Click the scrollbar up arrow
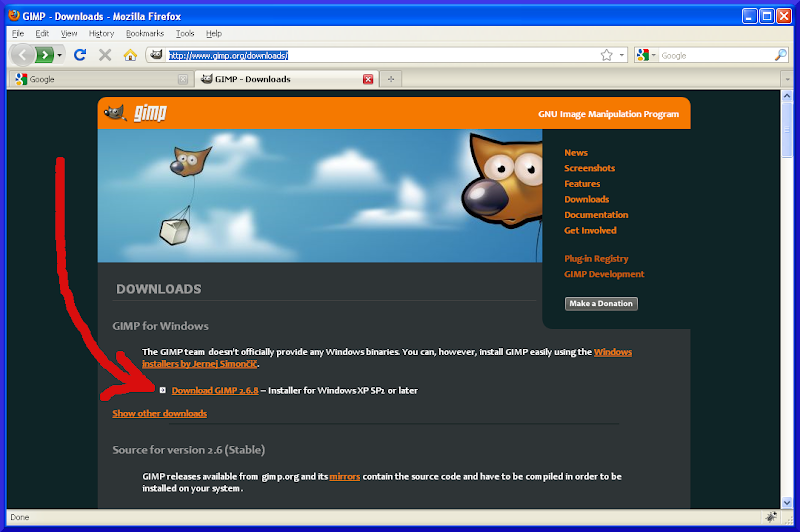This screenshot has height=532, width=800. click(x=787, y=95)
